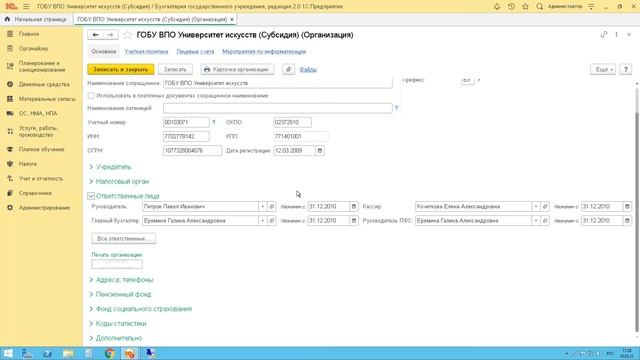This screenshot has width=640, height=360.
Task: Close the organization tab
Action: pyautogui.click(x=232, y=19)
